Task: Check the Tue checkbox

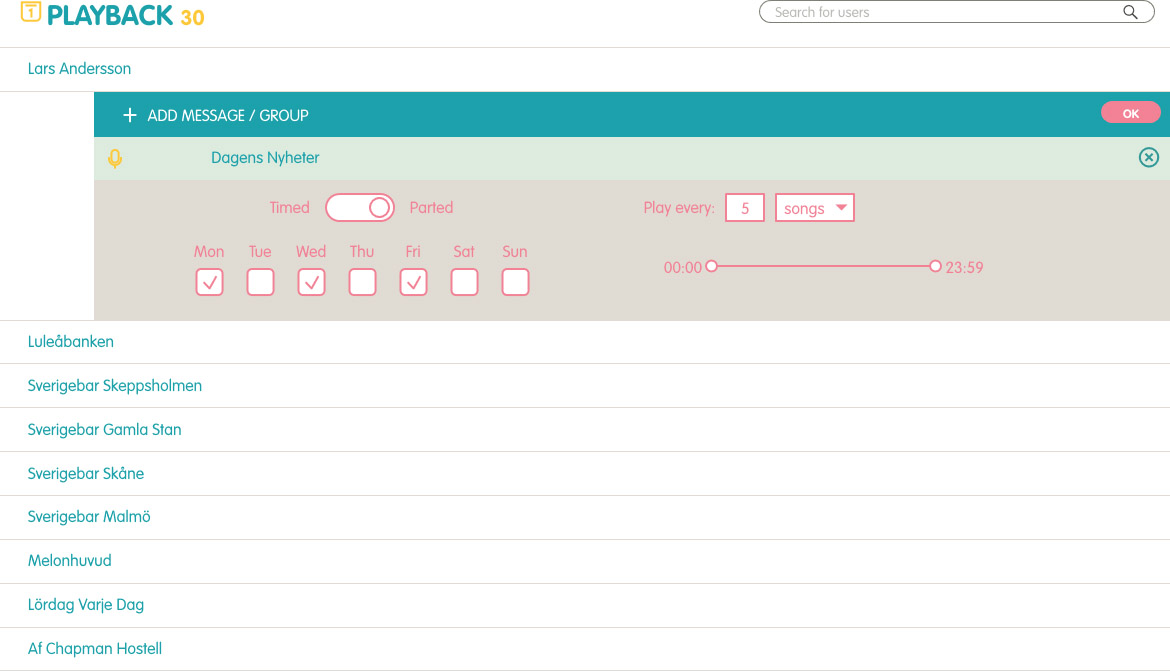Action: (260, 282)
